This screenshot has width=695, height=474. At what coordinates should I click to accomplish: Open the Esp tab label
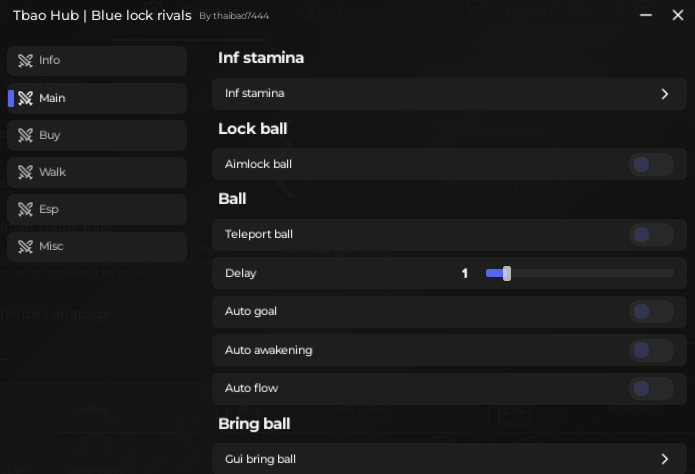pos(49,209)
